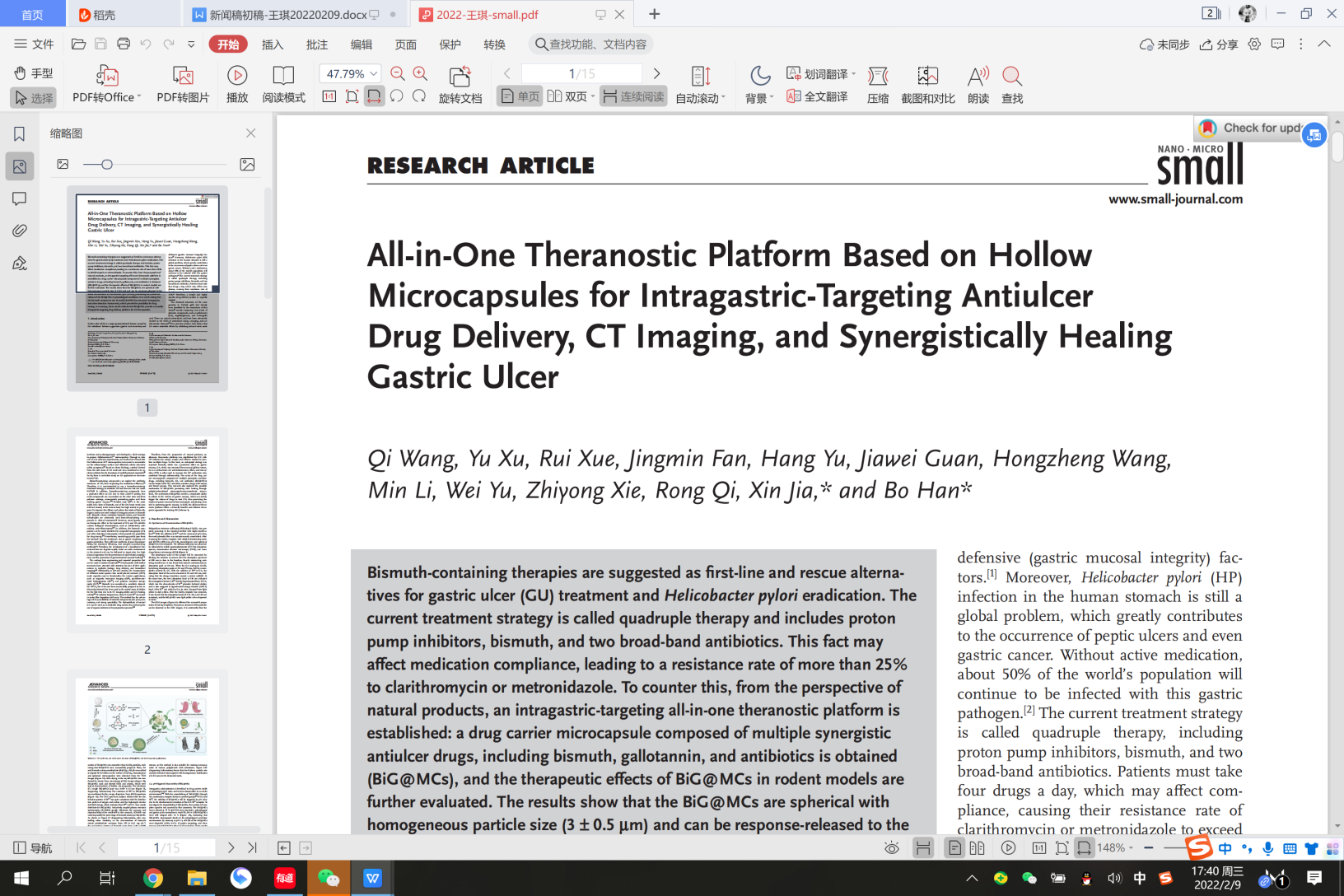Click the Share (分享) button

click(x=1219, y=44)
